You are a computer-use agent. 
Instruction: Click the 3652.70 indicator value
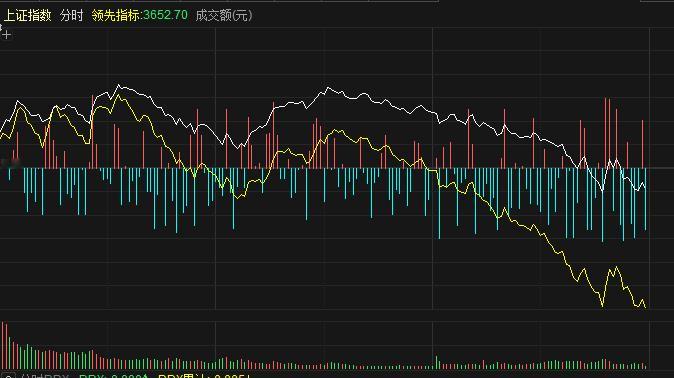click(x=165, y=15)
